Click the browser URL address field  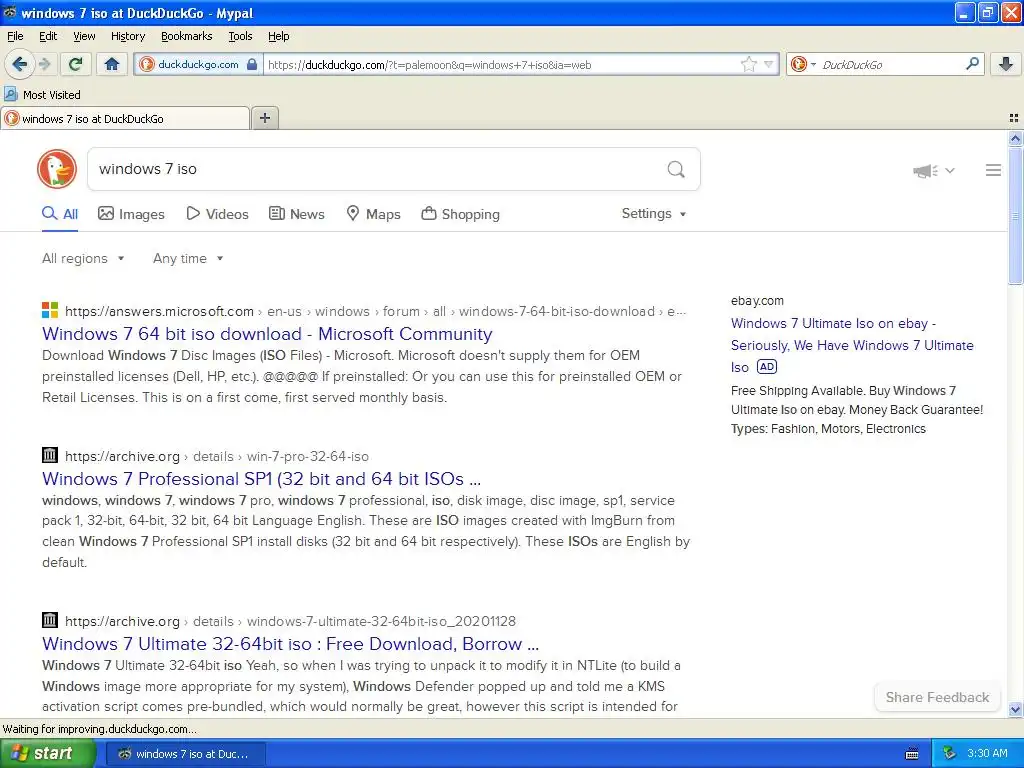500,64
